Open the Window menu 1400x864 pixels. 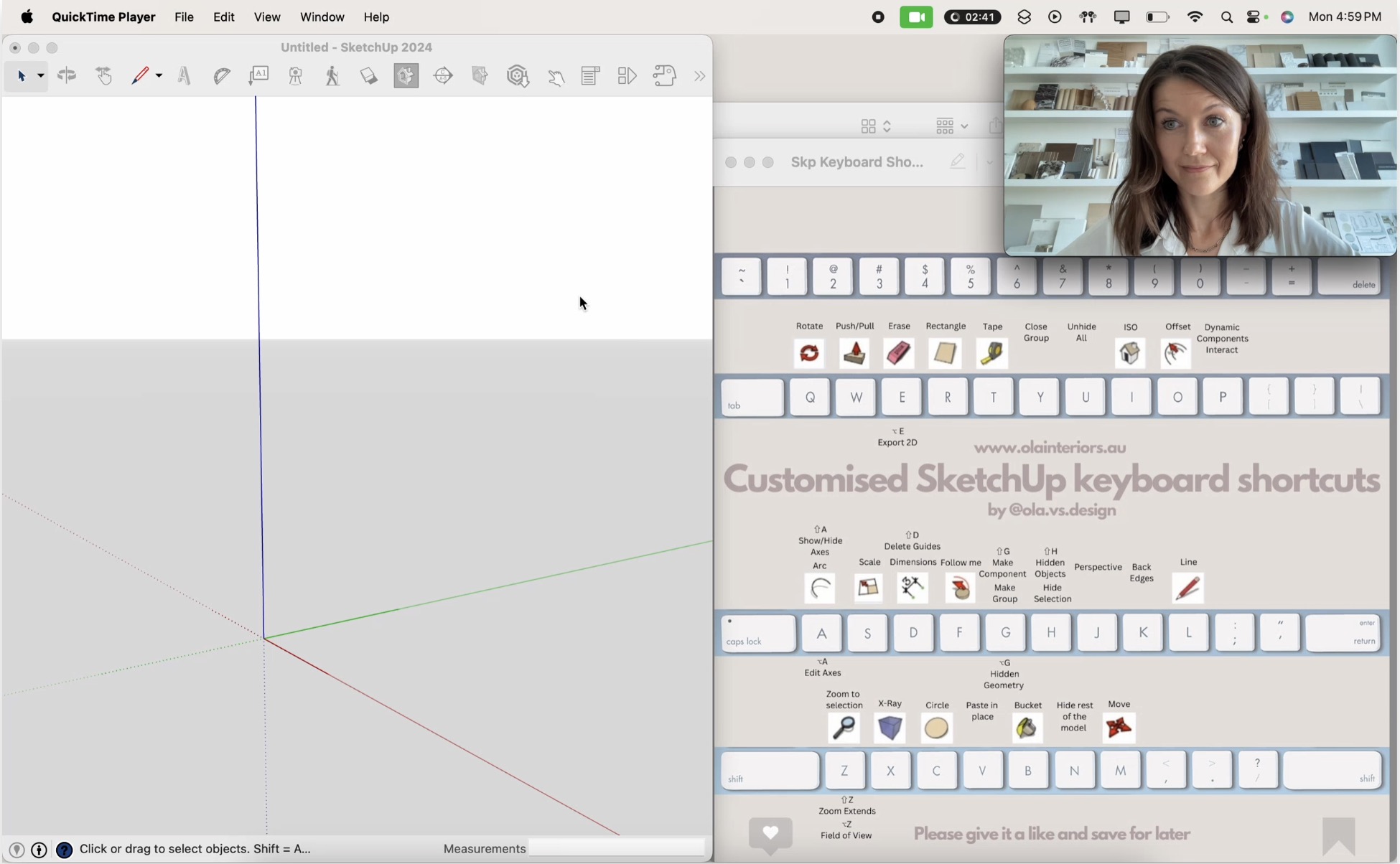[x=321, y=17]
